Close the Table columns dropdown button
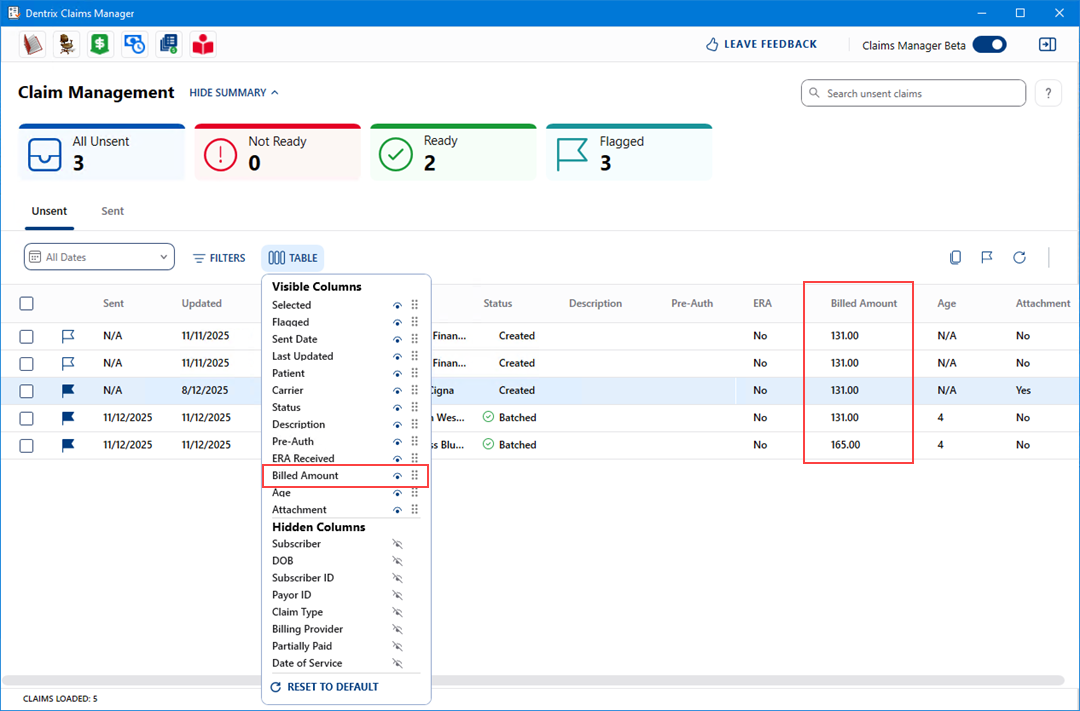1080x711 pixels. coord(293,258)
